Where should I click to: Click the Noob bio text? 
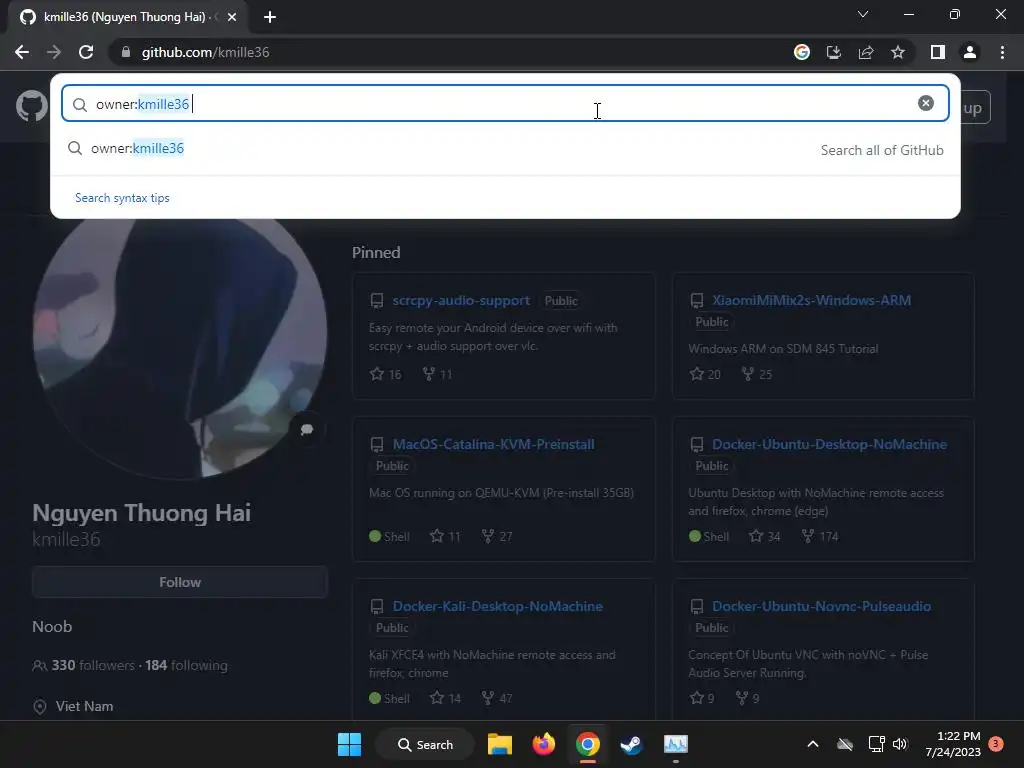pyautogui.click(x=52, y=626)
